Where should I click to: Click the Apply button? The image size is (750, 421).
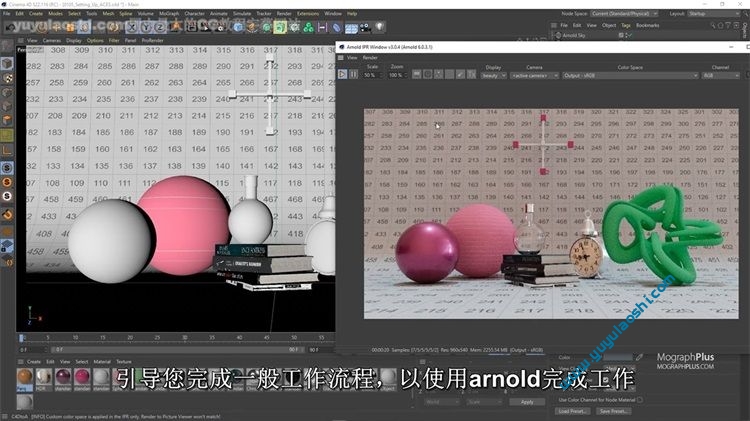[x=527, y=402]
